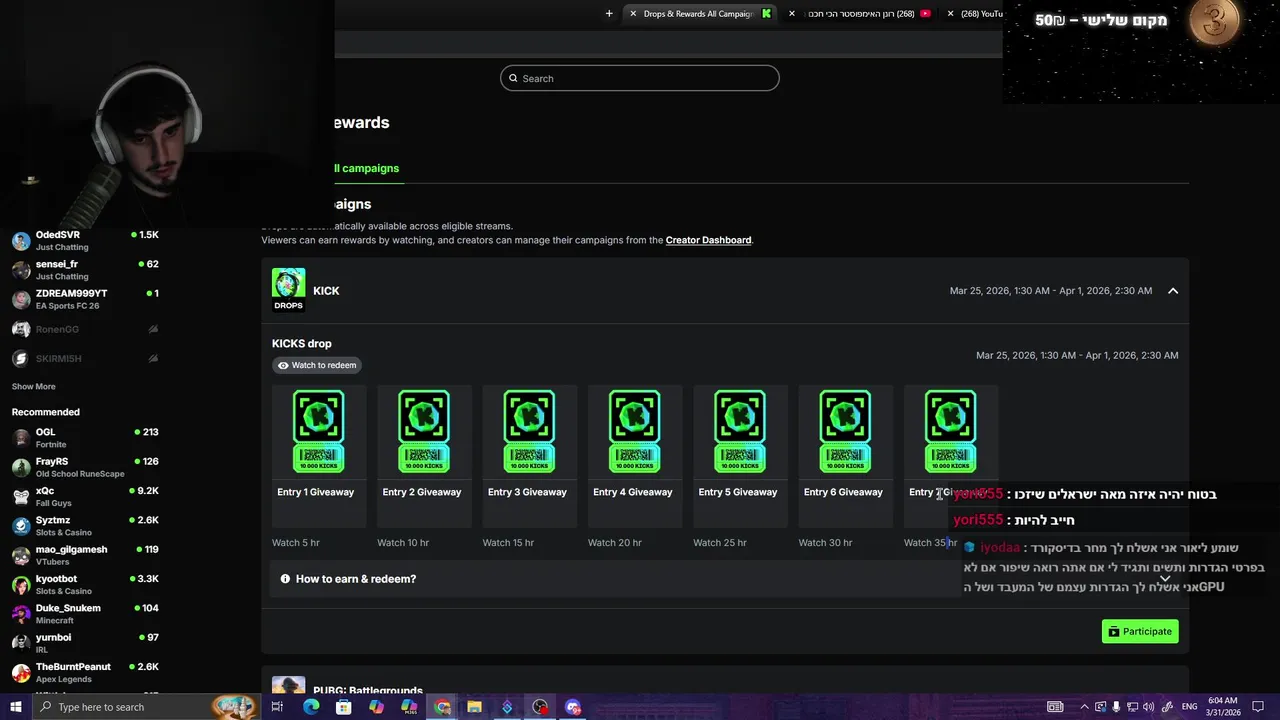Switch to Chrome on the taskbar
1280x720 pixels.
pyautogui.click(x=442, y=707)
